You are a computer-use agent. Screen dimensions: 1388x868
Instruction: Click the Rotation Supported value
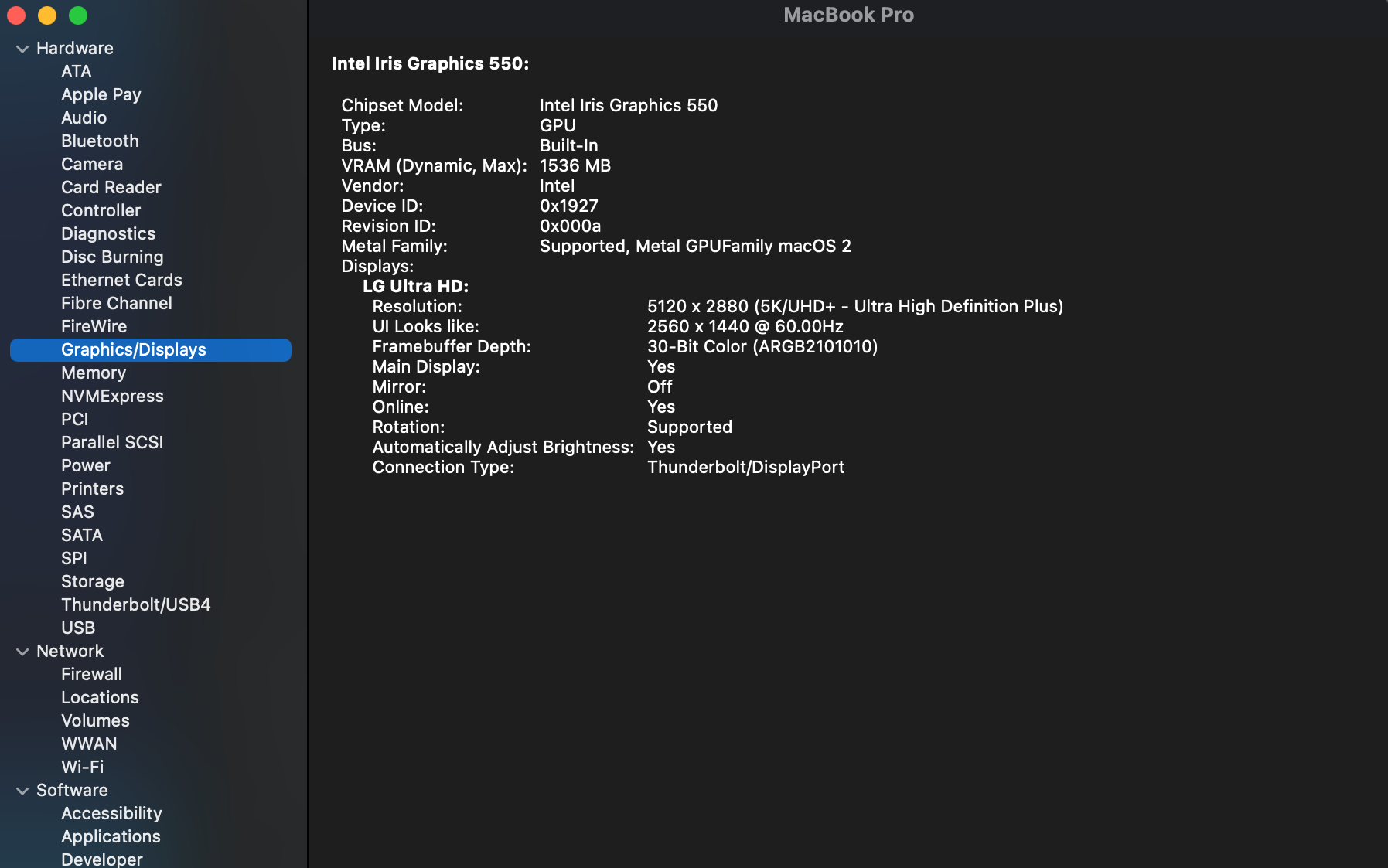(x=690, y=427)
